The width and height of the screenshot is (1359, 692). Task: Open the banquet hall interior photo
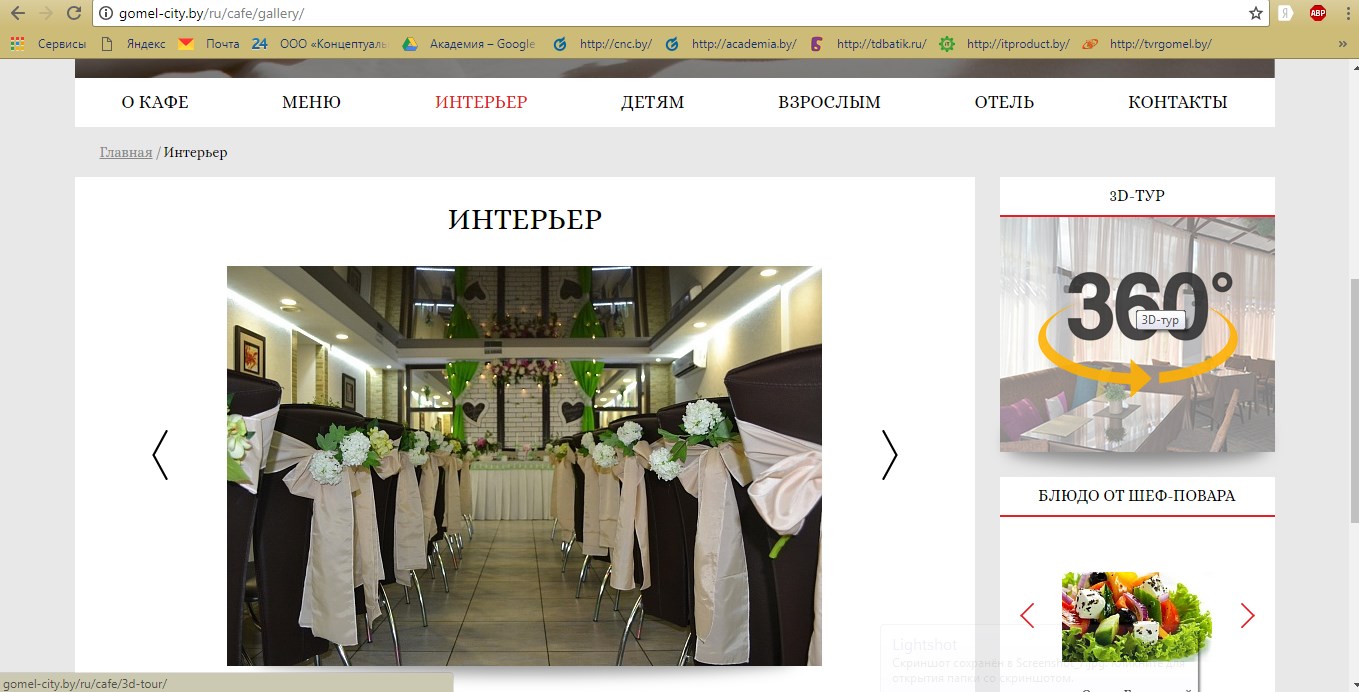[x=524, y=466]
